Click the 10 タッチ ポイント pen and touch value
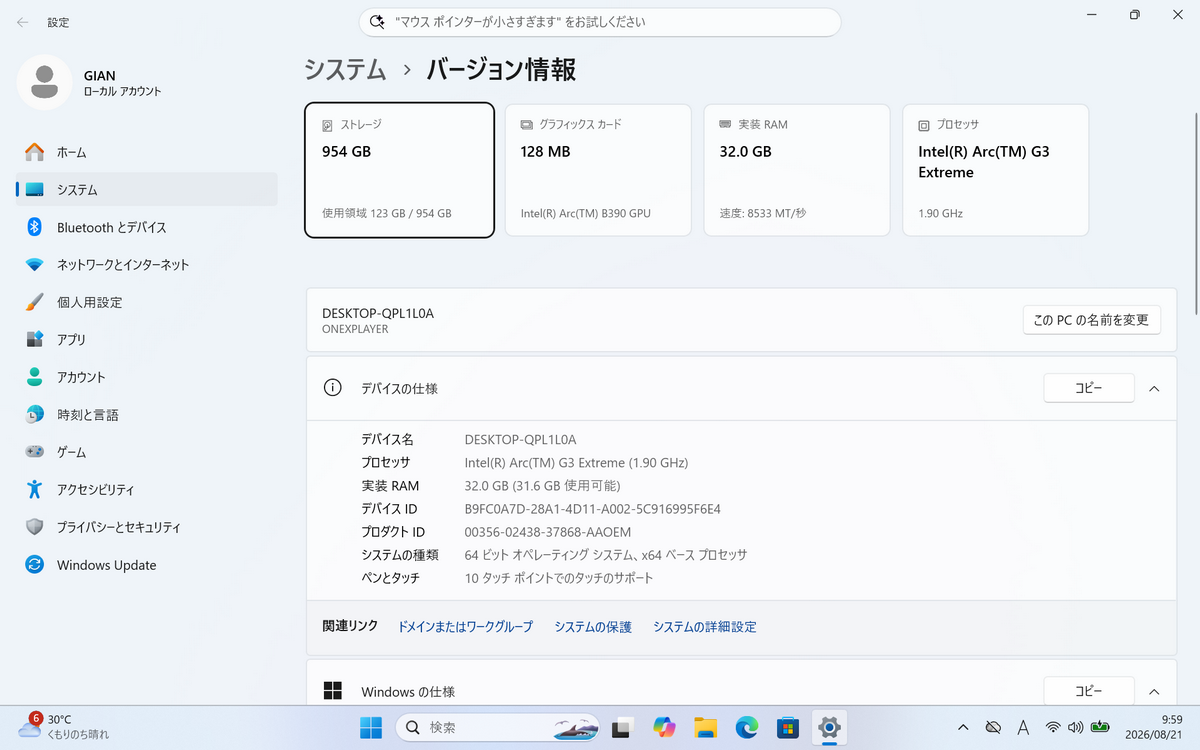 (559, 578)
